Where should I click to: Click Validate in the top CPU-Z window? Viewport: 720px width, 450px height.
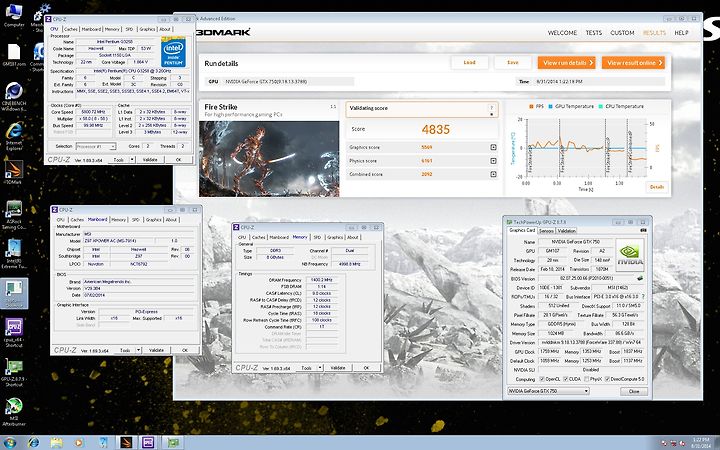coord(150,160)
